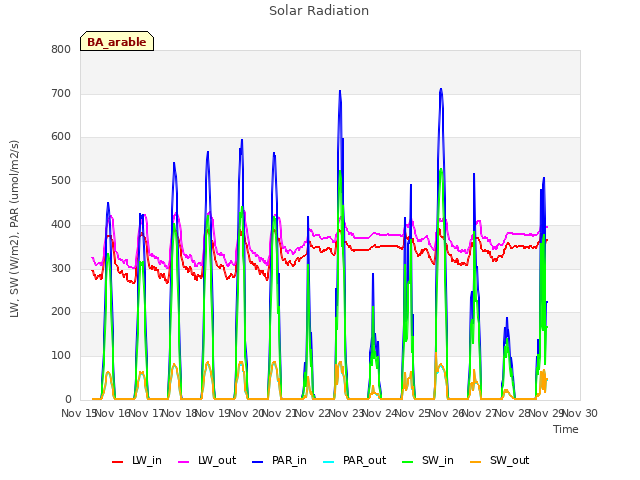This screenshot has width=640, height=480.
Task: Click the PAR_in peak on Nov 22
Action: click(340, 91)
